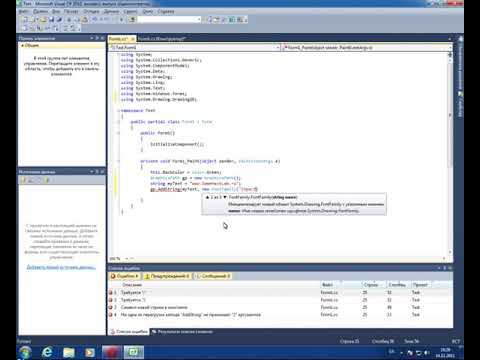
Task: Click the last icon in data sources toolbar
Action: (46, 180)
